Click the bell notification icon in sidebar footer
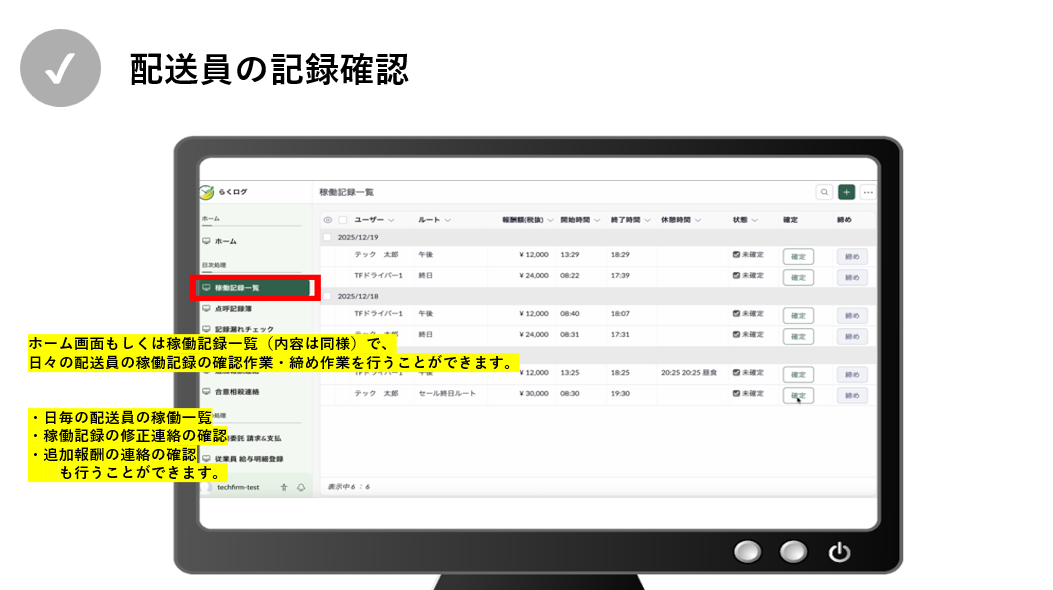Viewport: 1053px width, 590px height. (x=301, y=487)
